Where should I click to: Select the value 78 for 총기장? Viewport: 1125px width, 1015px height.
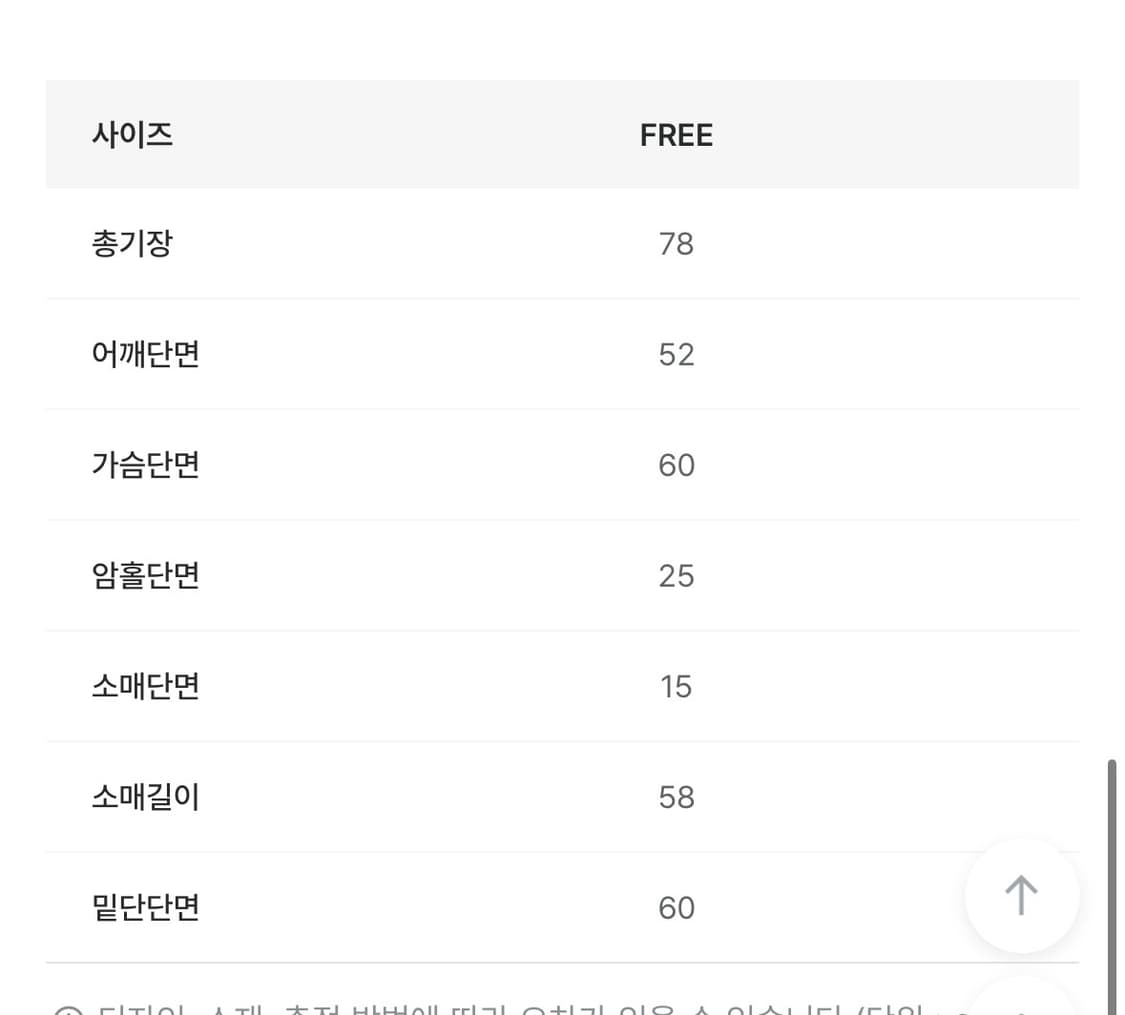point(676,243)
